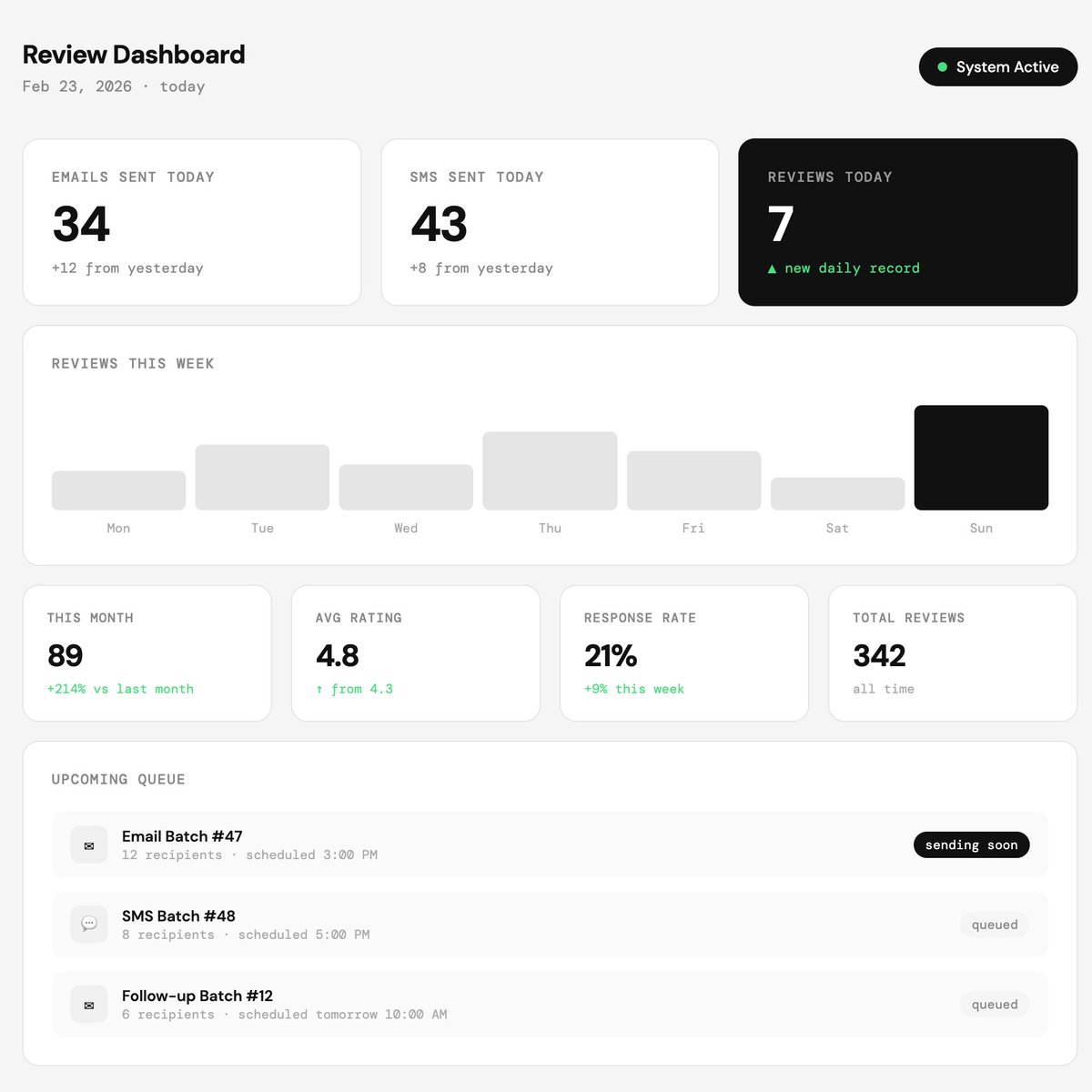Click the number 34 emails sent
Screen dimensions: 1092x1092
click(x=81, y=224)
